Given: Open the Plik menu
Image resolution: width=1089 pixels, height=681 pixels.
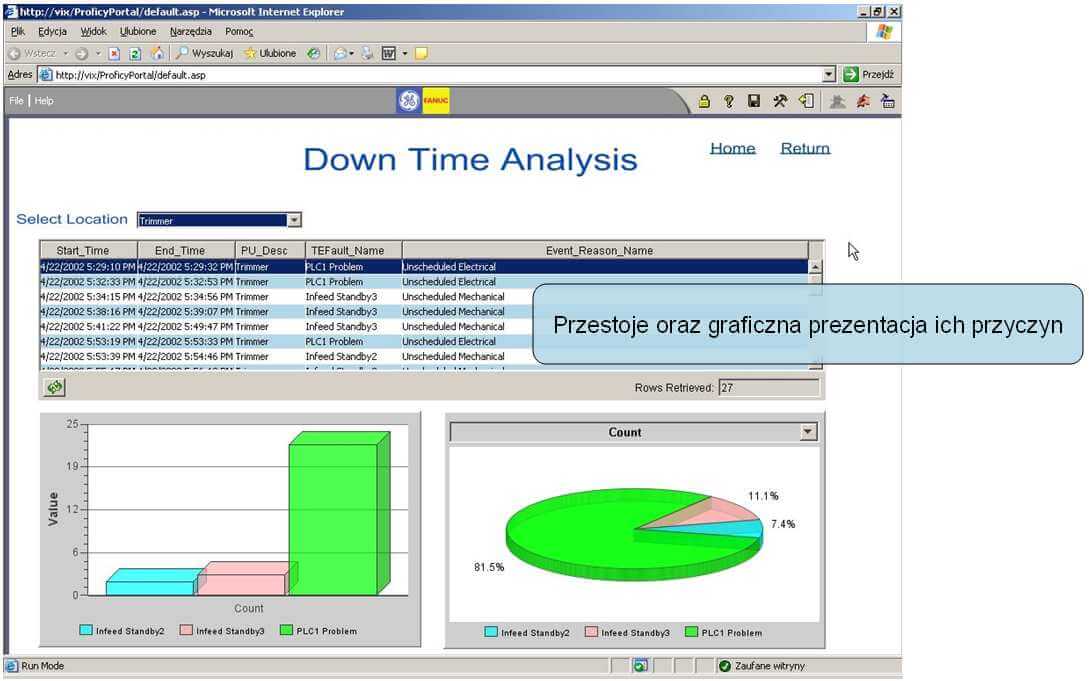Looking at the screenshot, I should pos(18,31).
